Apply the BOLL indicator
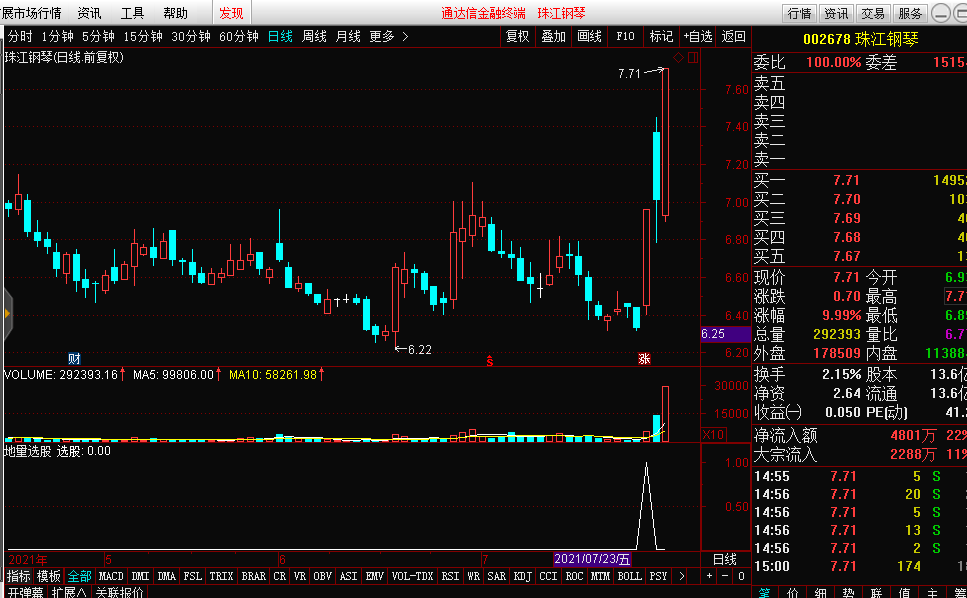The width and height of the screenshot is (967, 598). [x=629, y=576]
